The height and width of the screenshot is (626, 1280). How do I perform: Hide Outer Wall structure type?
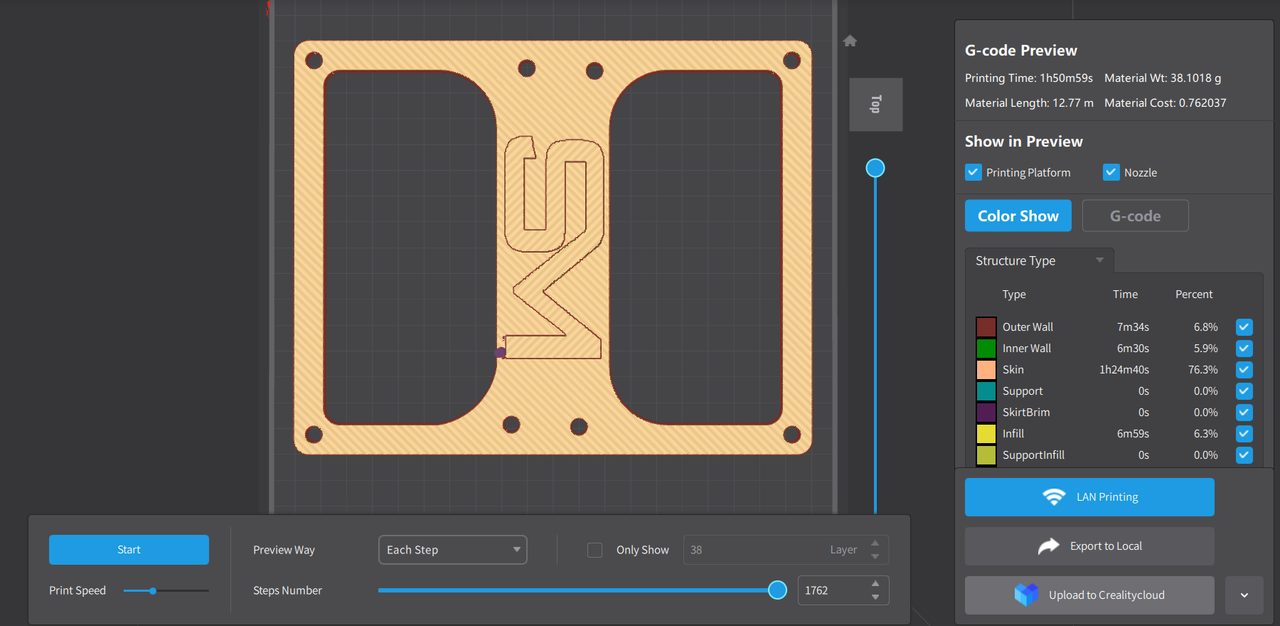pos(1244,327)
